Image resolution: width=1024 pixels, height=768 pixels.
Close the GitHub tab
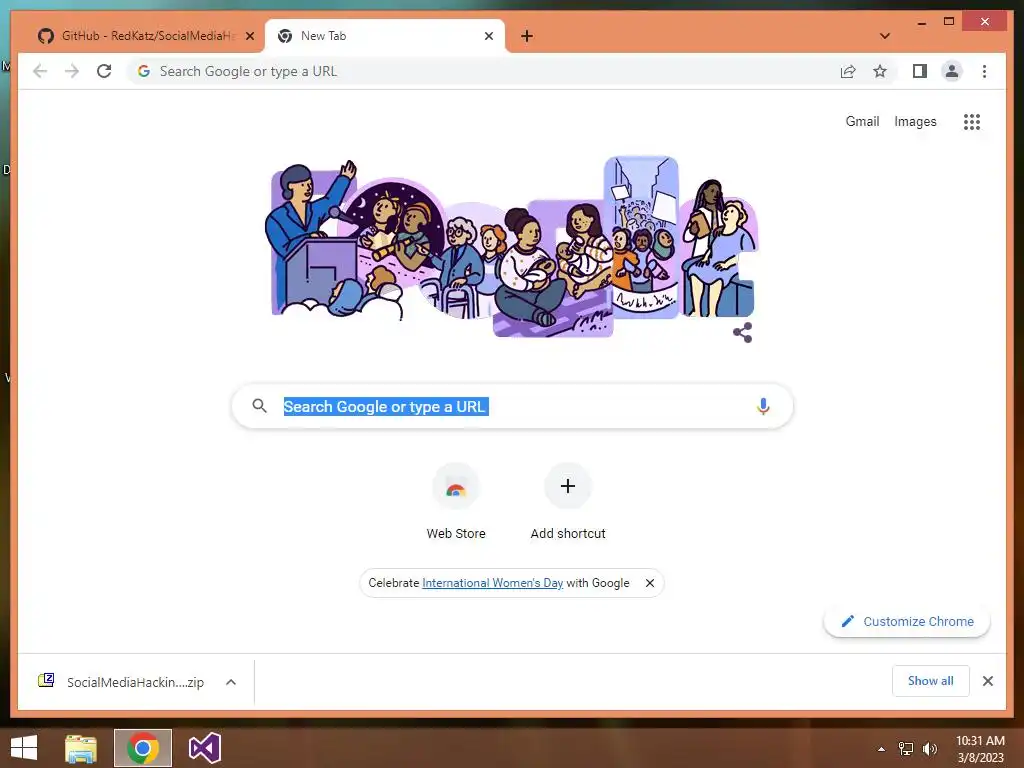tap(249, 36)
